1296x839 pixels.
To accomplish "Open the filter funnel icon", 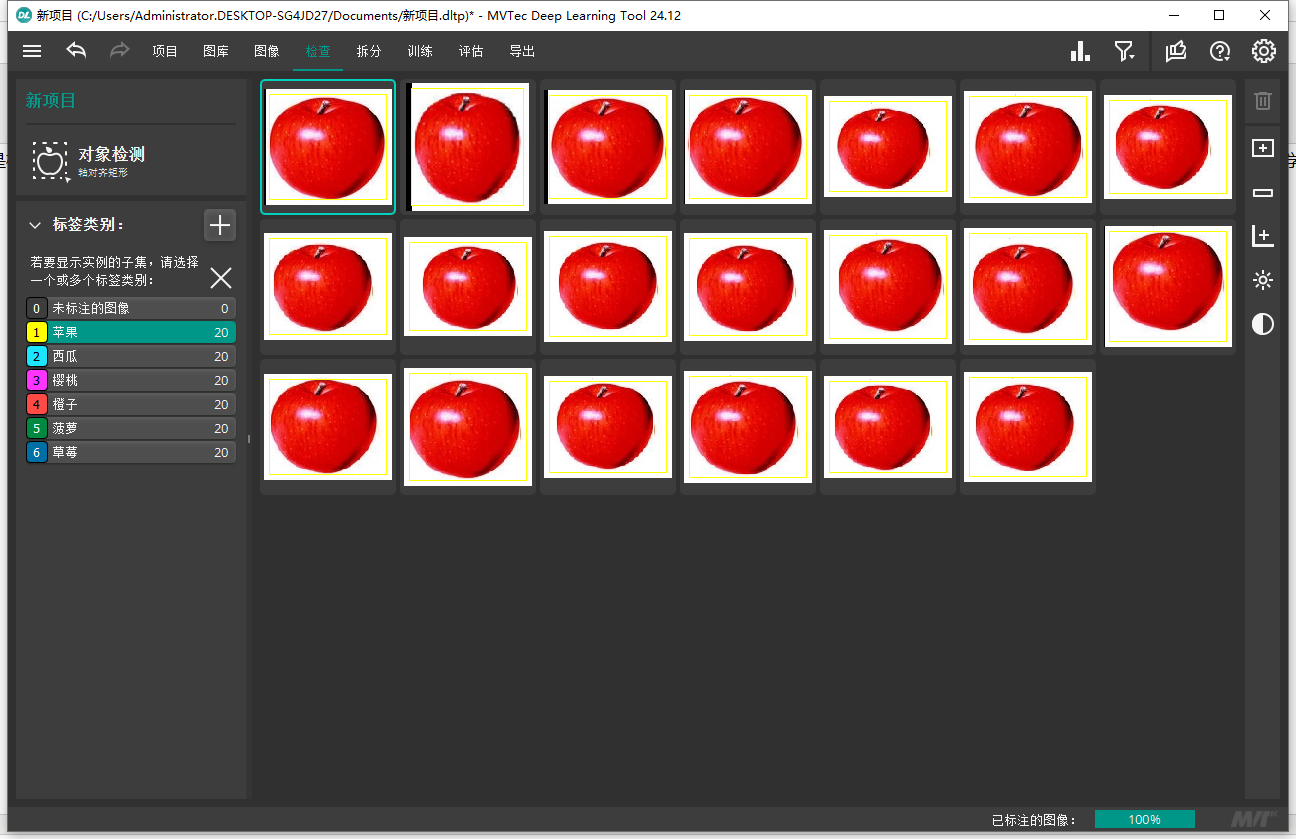I will point(1124,51).
